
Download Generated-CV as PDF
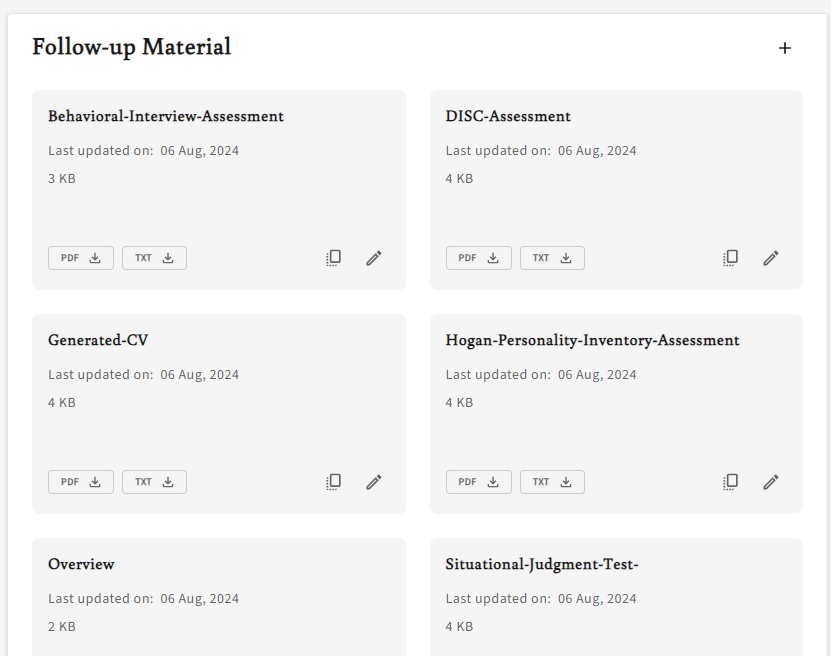(80, 481)
